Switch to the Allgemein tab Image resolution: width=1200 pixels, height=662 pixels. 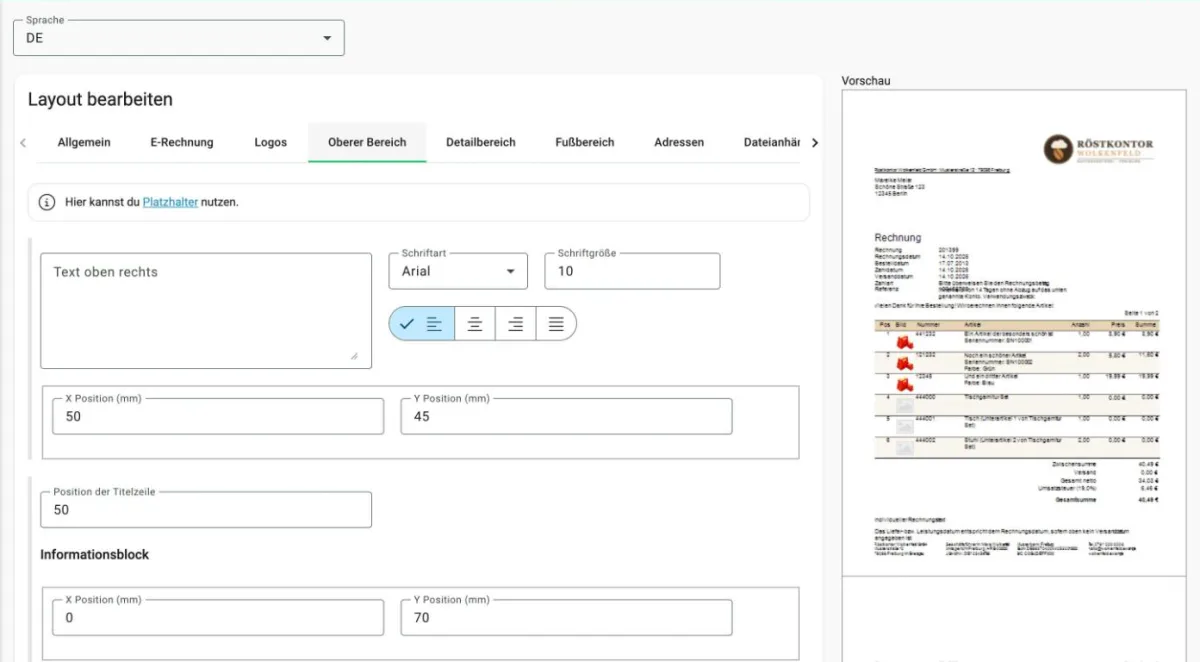pos(84,142)
